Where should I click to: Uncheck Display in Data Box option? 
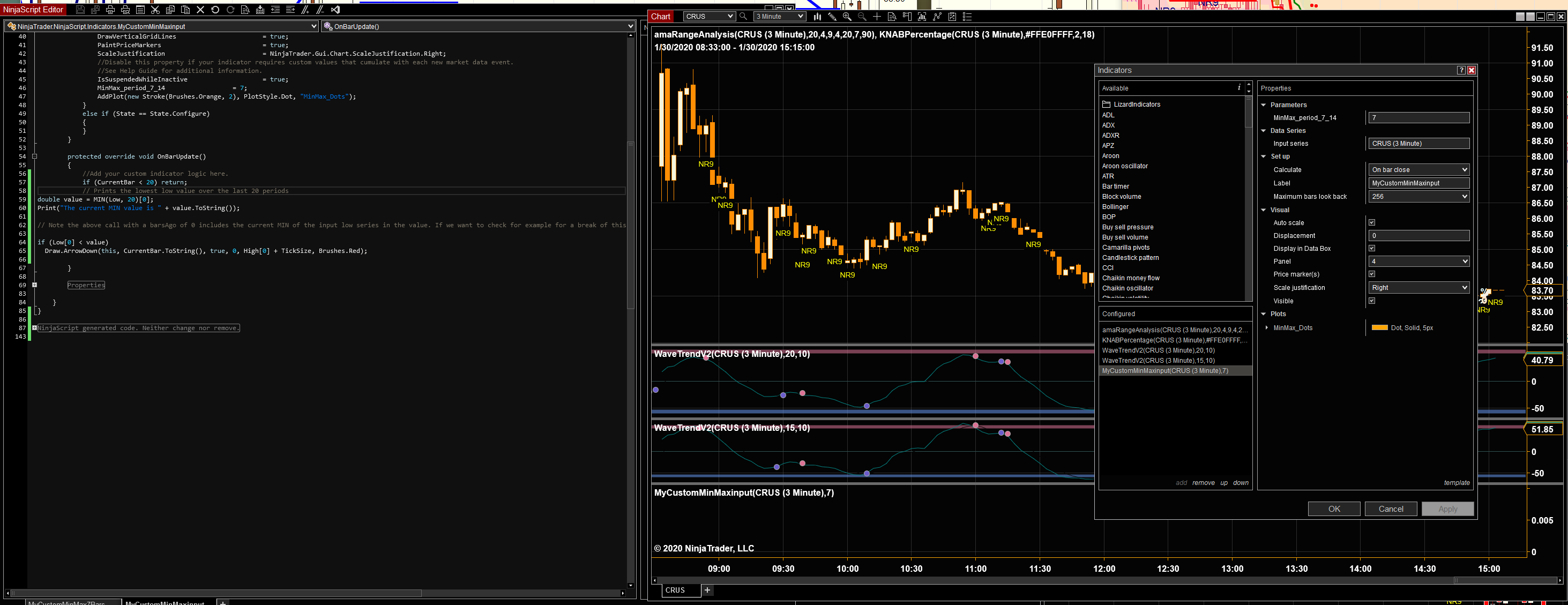[x=1372, y=248]
